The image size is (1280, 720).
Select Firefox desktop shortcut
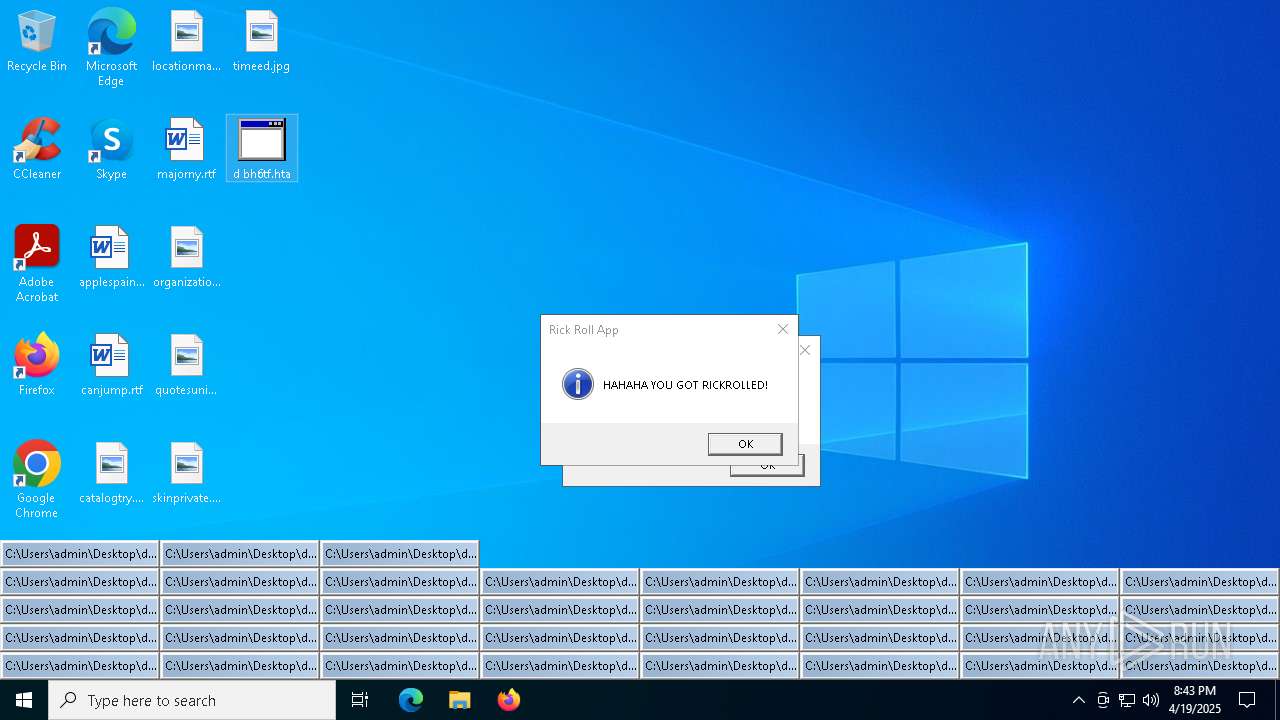point(37,366)
